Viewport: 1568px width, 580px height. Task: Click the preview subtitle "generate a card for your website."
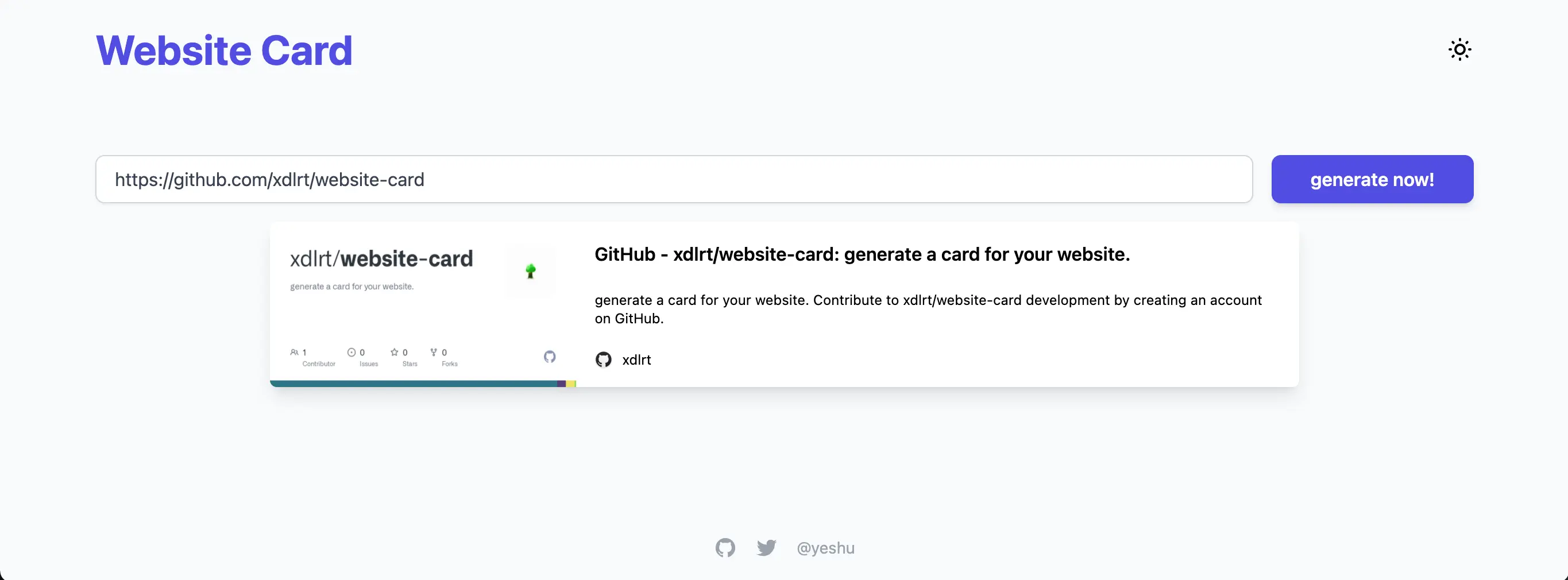[352, 287]
